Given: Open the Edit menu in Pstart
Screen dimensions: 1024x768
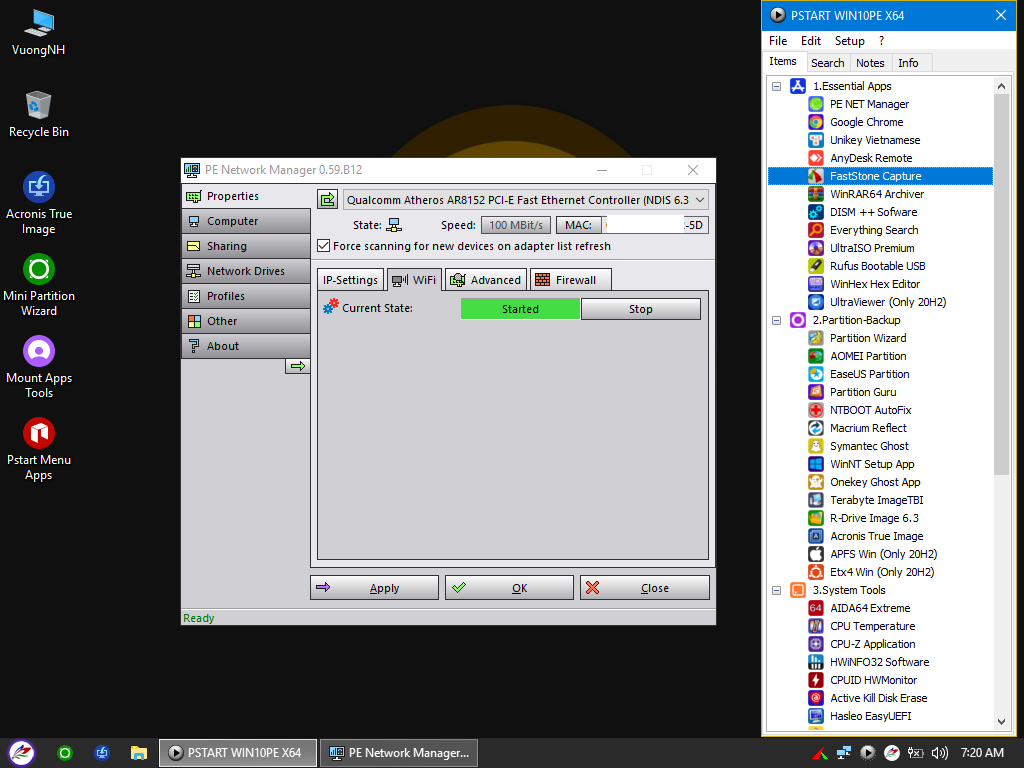Looking at the screenshot, I should coord(810,41).
